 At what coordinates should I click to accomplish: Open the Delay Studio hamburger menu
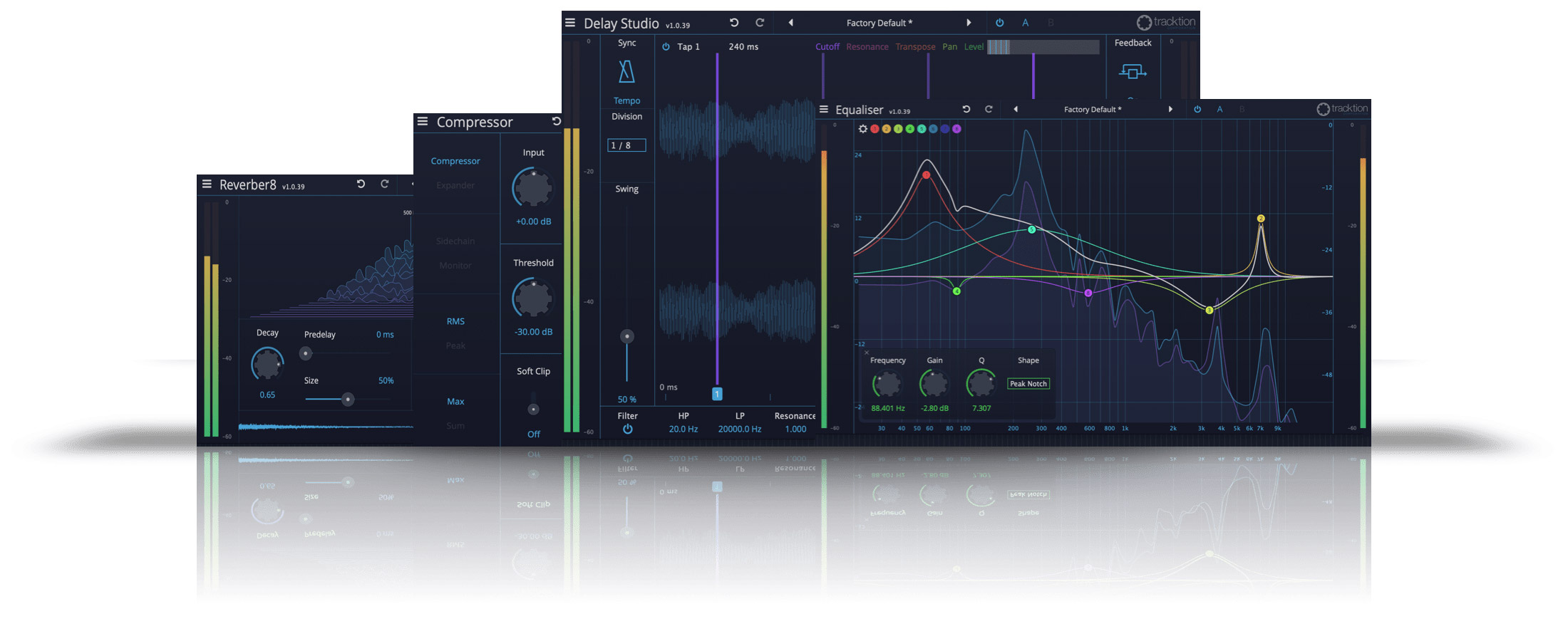[569, 22]
